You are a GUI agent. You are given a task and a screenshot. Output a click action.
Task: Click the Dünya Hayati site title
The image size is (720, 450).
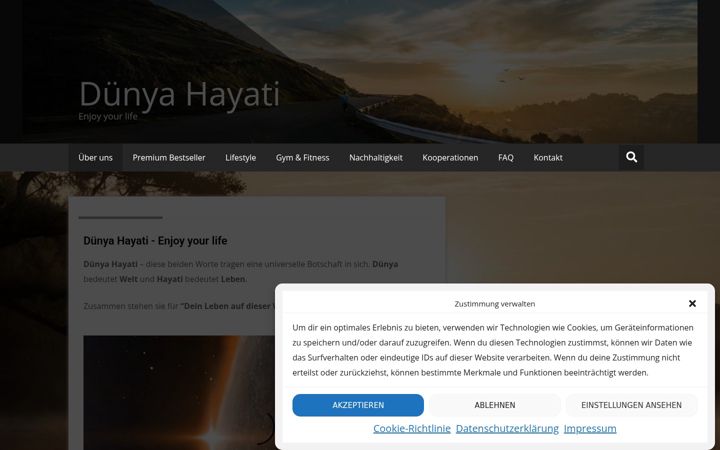[180, 94]
